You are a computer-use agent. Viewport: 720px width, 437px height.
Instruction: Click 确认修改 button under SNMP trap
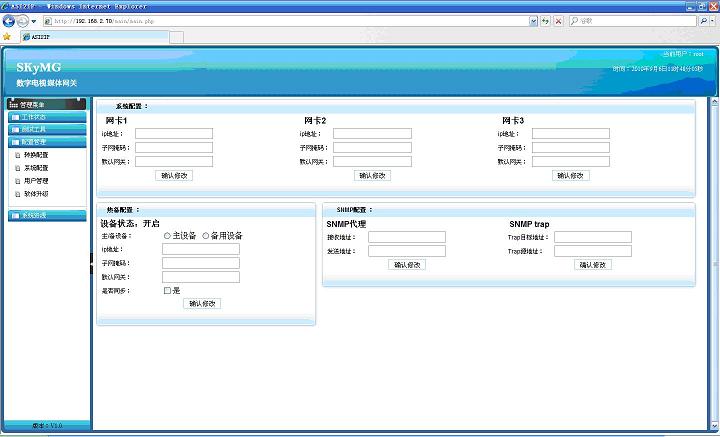[594, 265]
